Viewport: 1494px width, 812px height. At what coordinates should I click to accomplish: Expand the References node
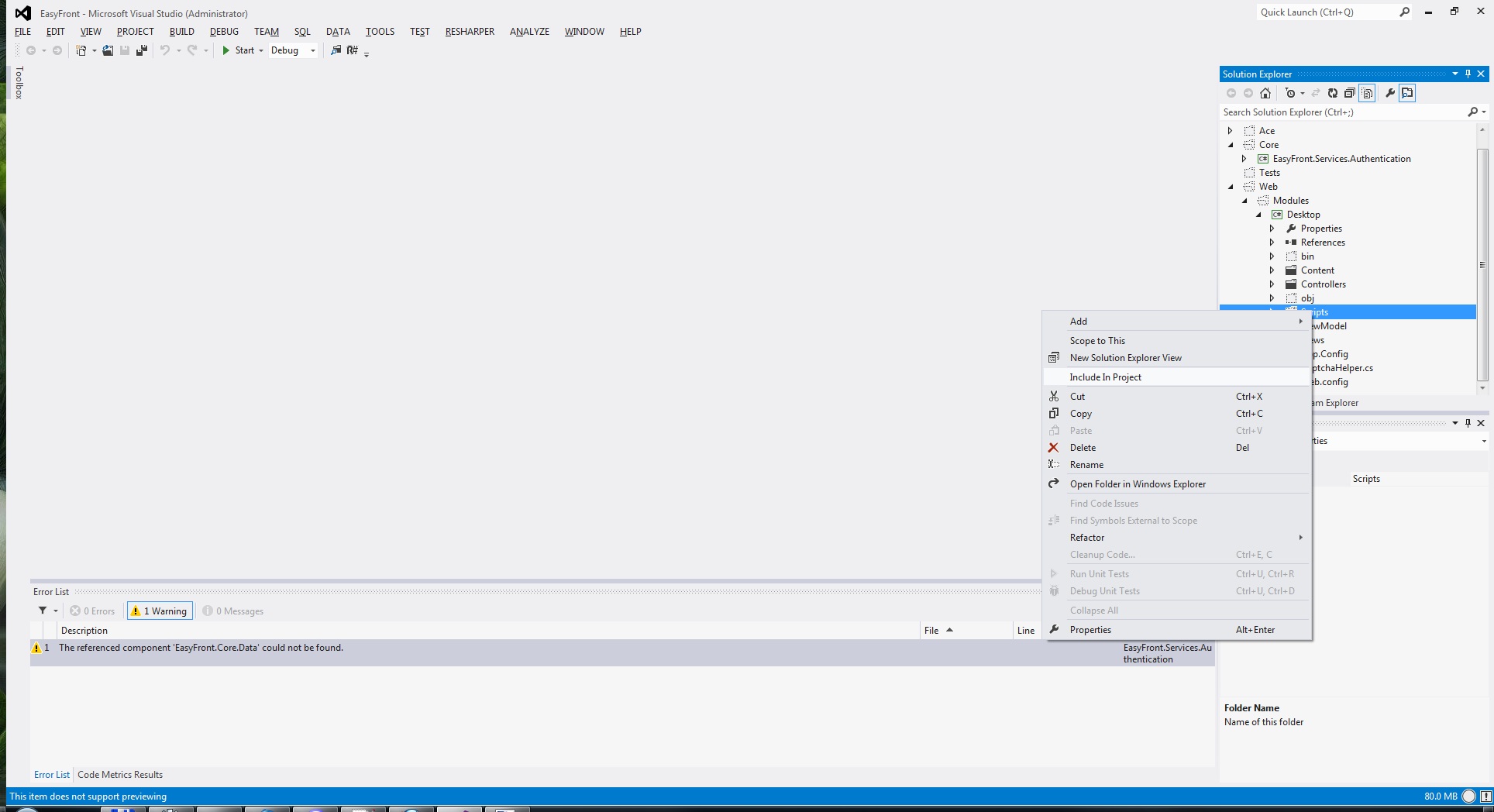pos(1272,243)
